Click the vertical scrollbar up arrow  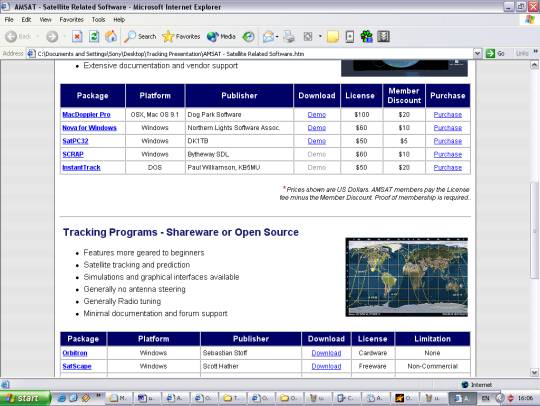(x=534, y=65)
